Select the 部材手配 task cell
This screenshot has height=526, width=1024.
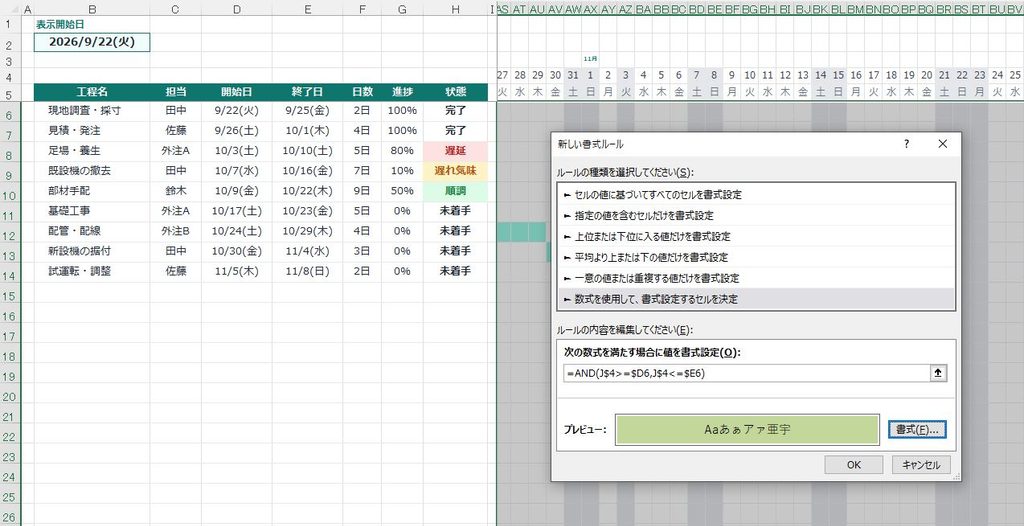pos(92,191)
